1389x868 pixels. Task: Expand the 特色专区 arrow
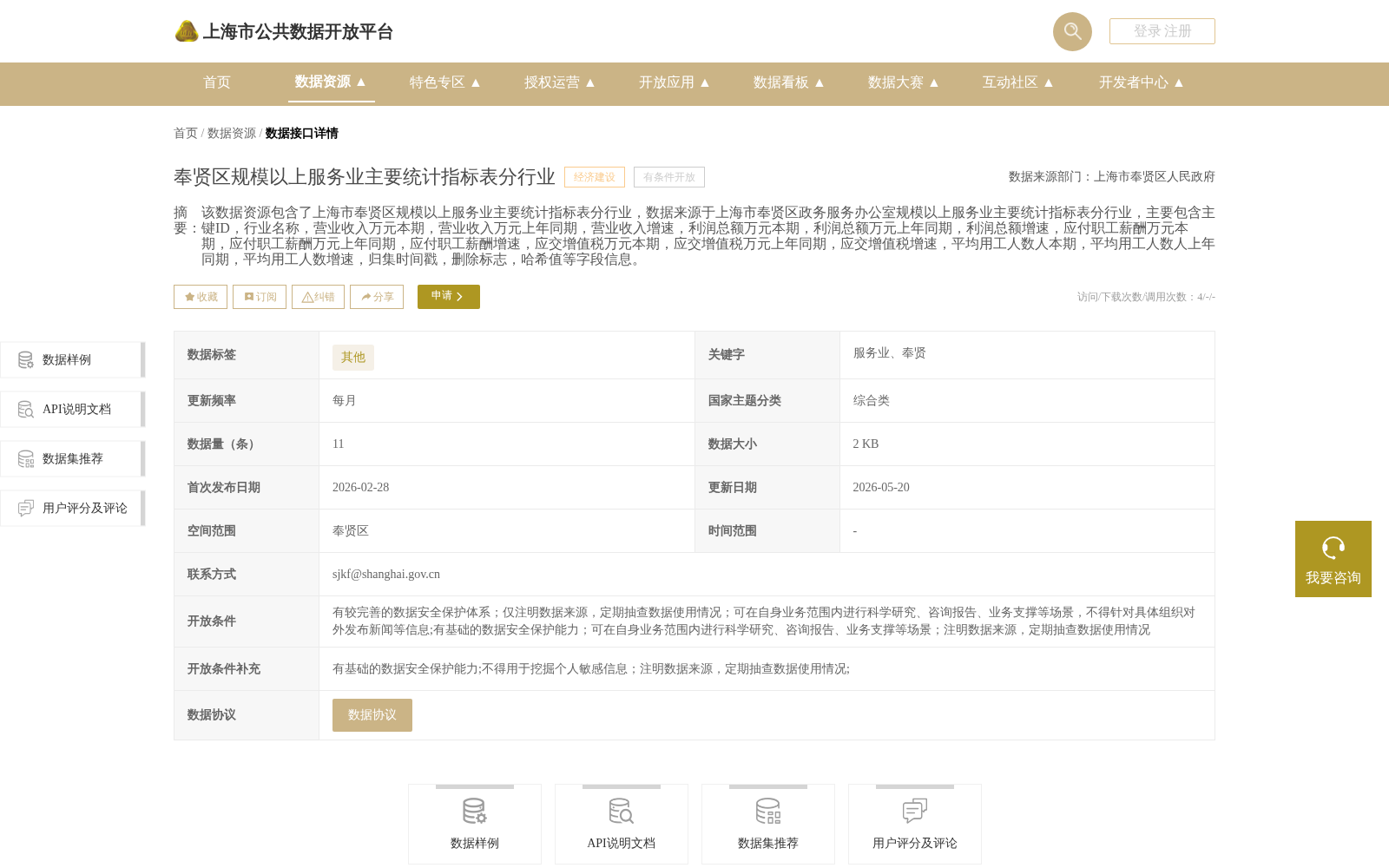[x=476, y=82]
